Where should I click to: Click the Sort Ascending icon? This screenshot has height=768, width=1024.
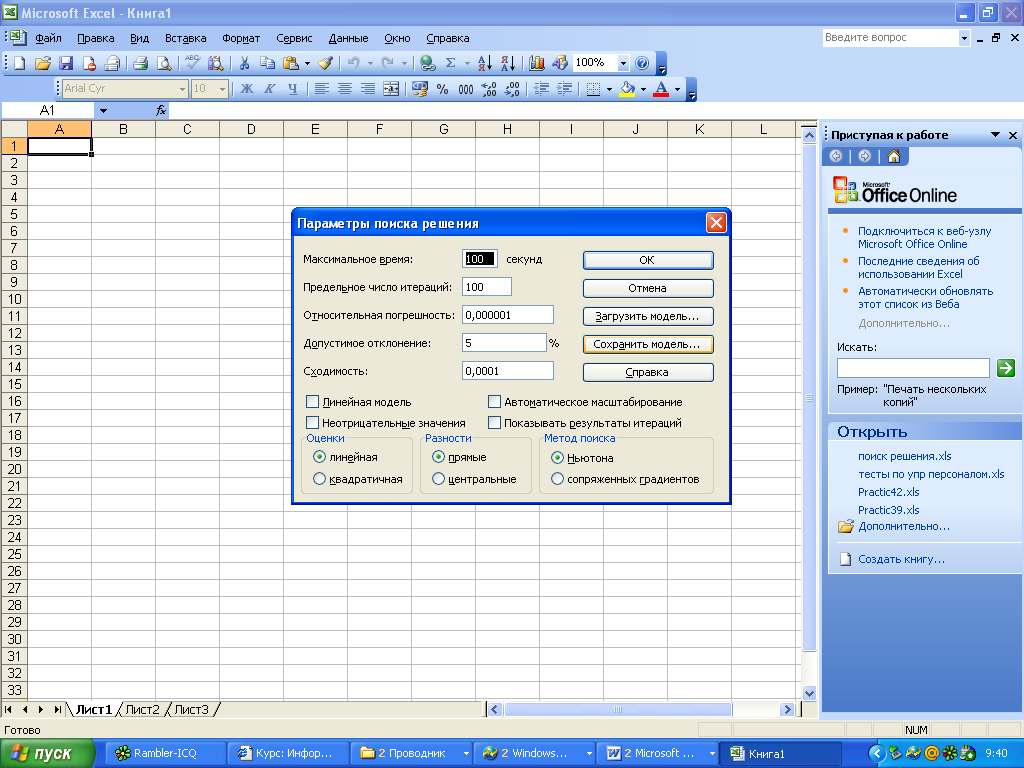(485, 63)
